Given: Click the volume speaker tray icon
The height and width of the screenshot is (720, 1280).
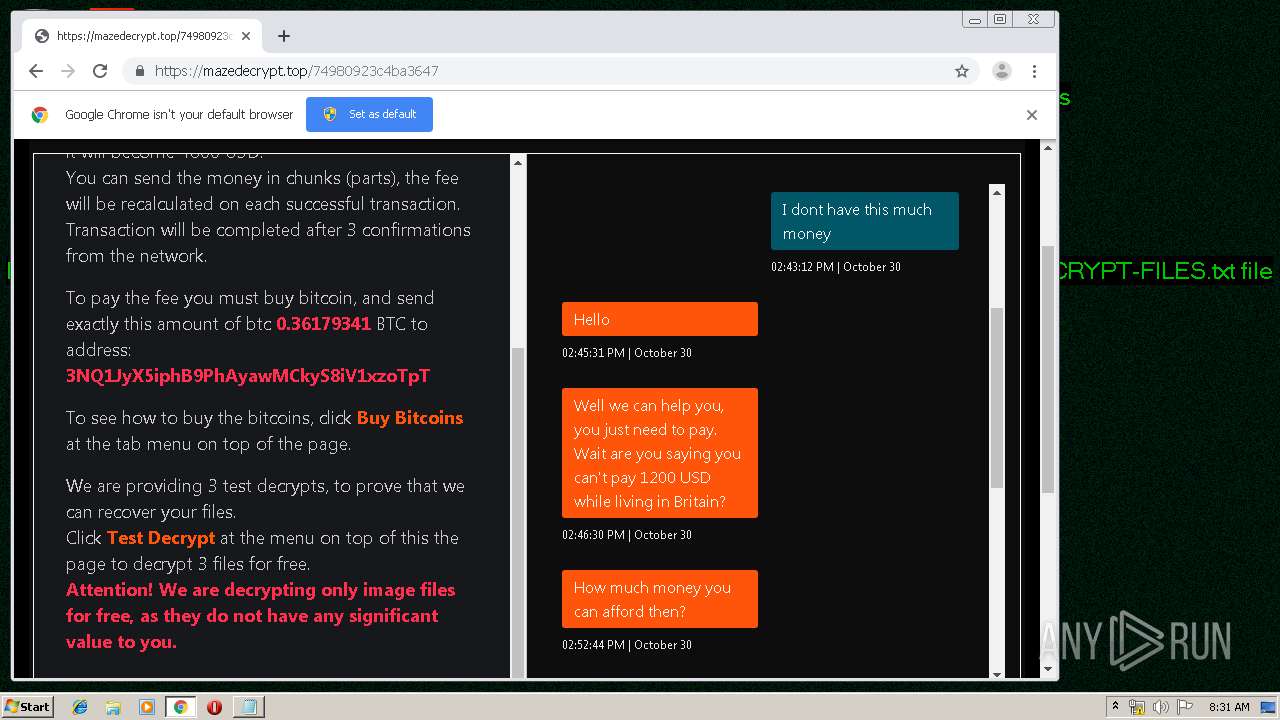Looking at the screenshot, I should (x=1159, y=707).
